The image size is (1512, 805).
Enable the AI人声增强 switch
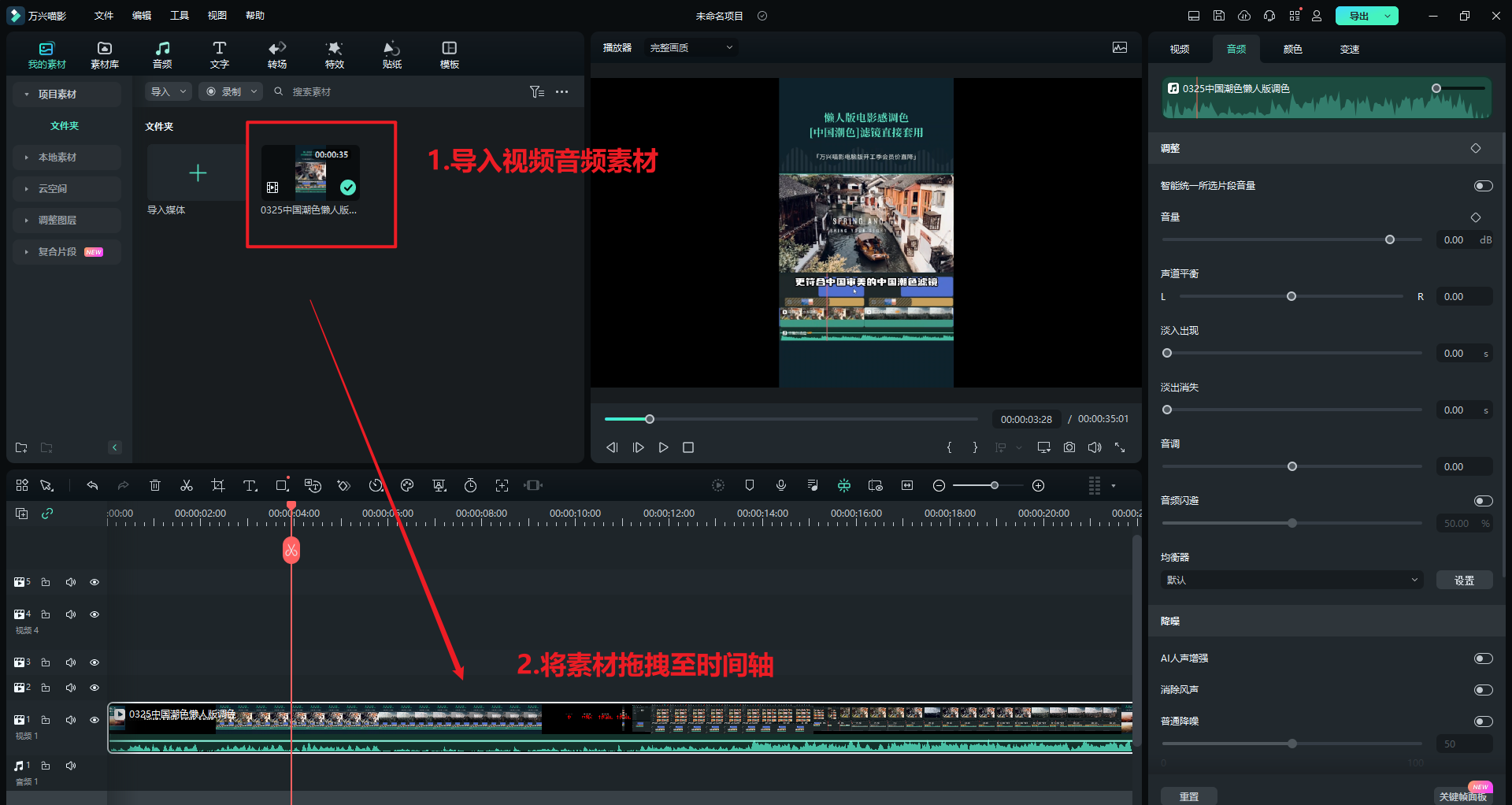[x=1483, y=658]
